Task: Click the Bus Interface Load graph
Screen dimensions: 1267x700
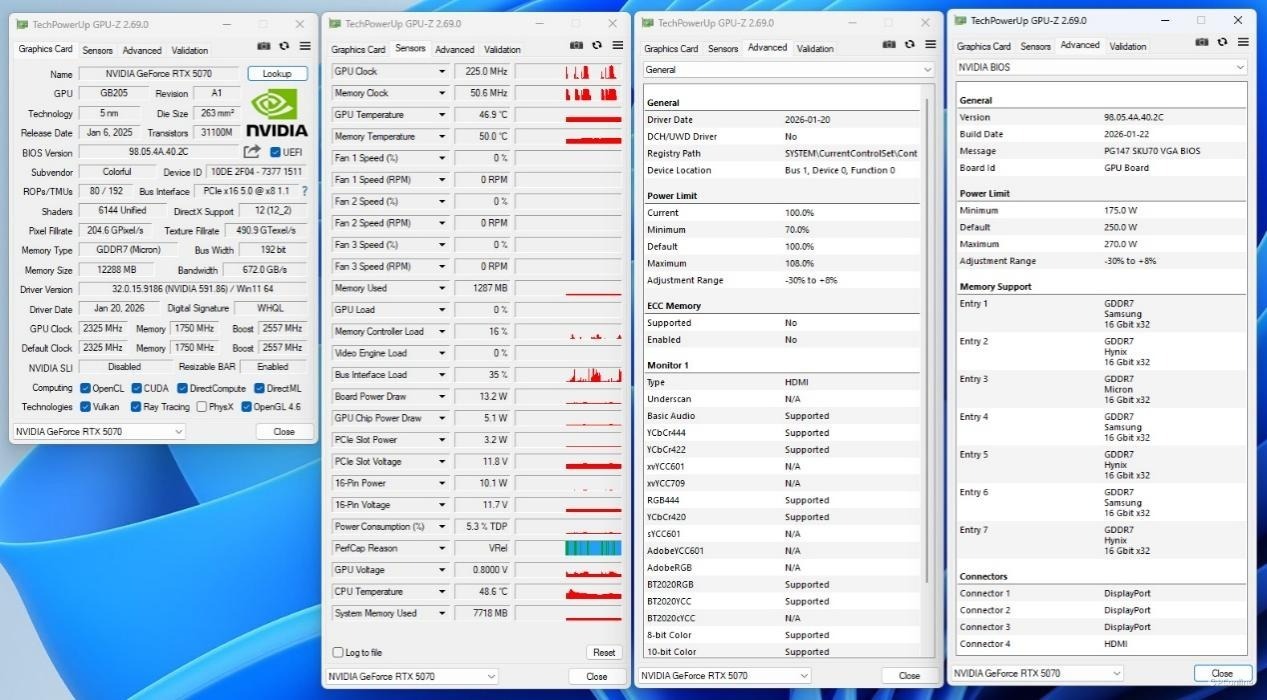Action: pyautogui.click(x=568, y=375)
